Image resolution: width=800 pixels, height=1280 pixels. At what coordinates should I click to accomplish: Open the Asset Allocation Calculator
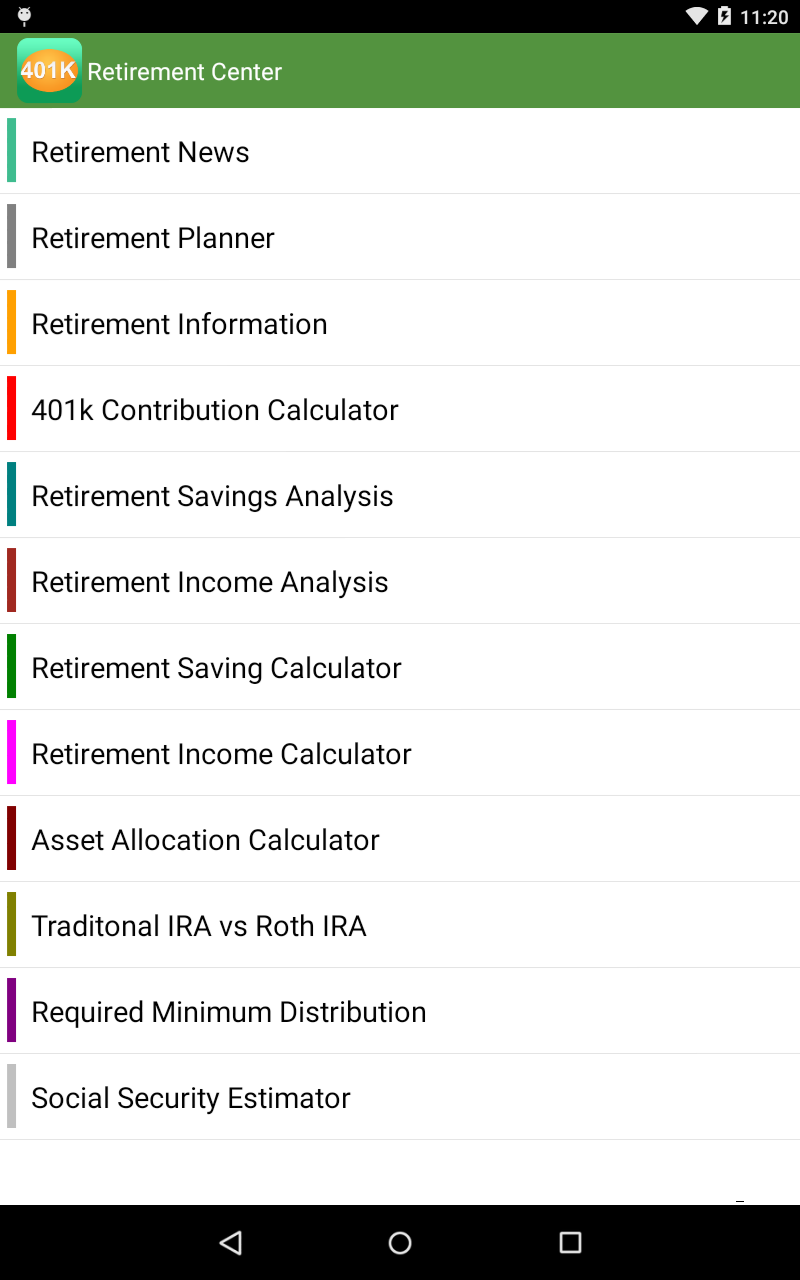click(205, 840)
